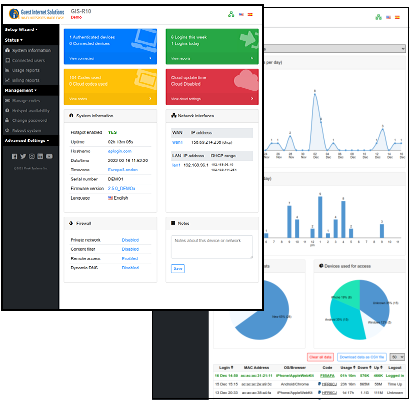Click the Notes text area
The image size is (416, 407).
coord(212,247)
